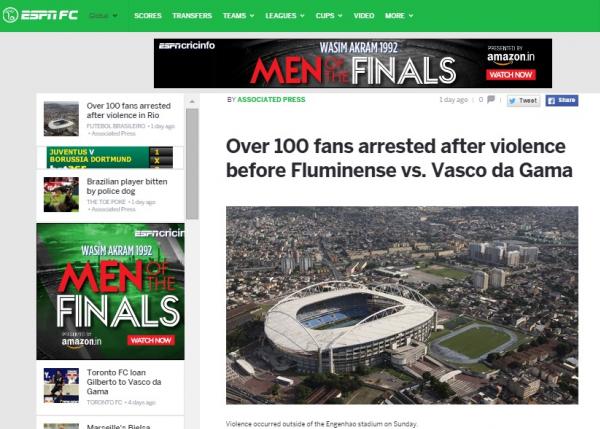Open the stadium thumbnail in the sidebar
Viewport: 600px width, 429px height.
tap(61, 119)
